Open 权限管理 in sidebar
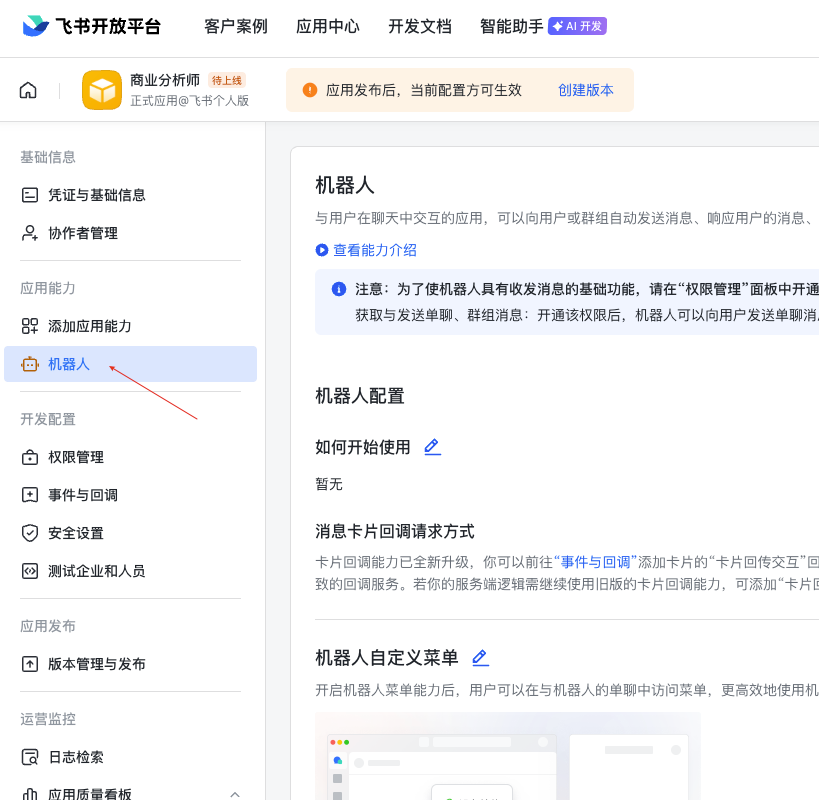Screen dimensions: 819x800 (x=131, y=457)
